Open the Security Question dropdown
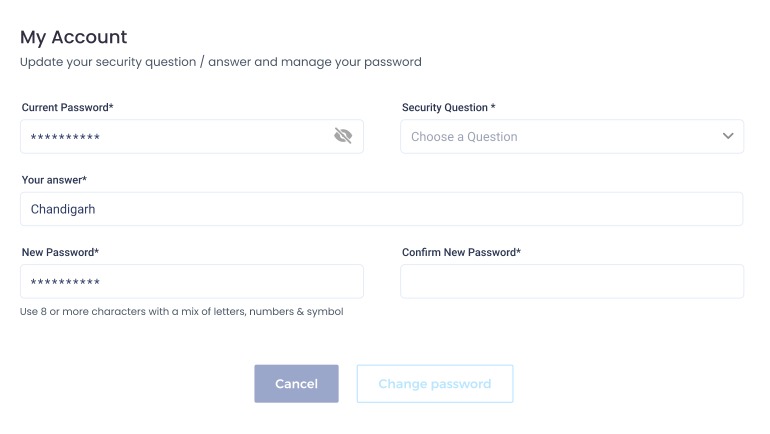Image resolution: width=770 pixels, height=434 pixels. click(572, 136)
